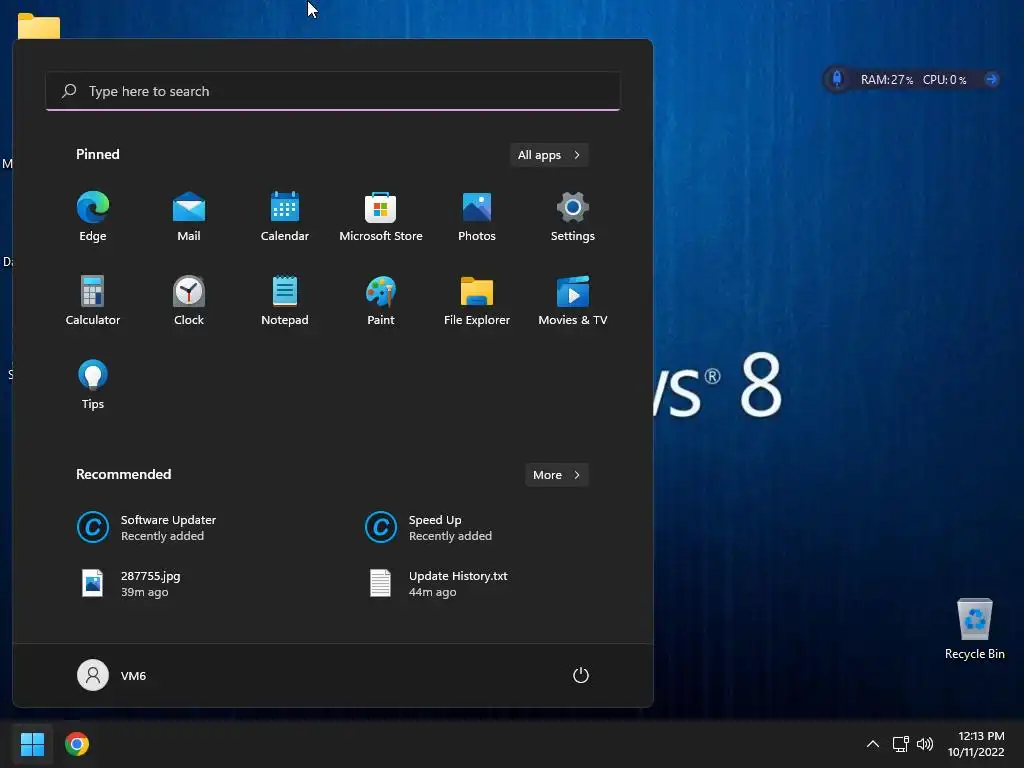Click the Windows Start button on taskbar
Screen dimensions: 1024x768
tap(32, 744)
